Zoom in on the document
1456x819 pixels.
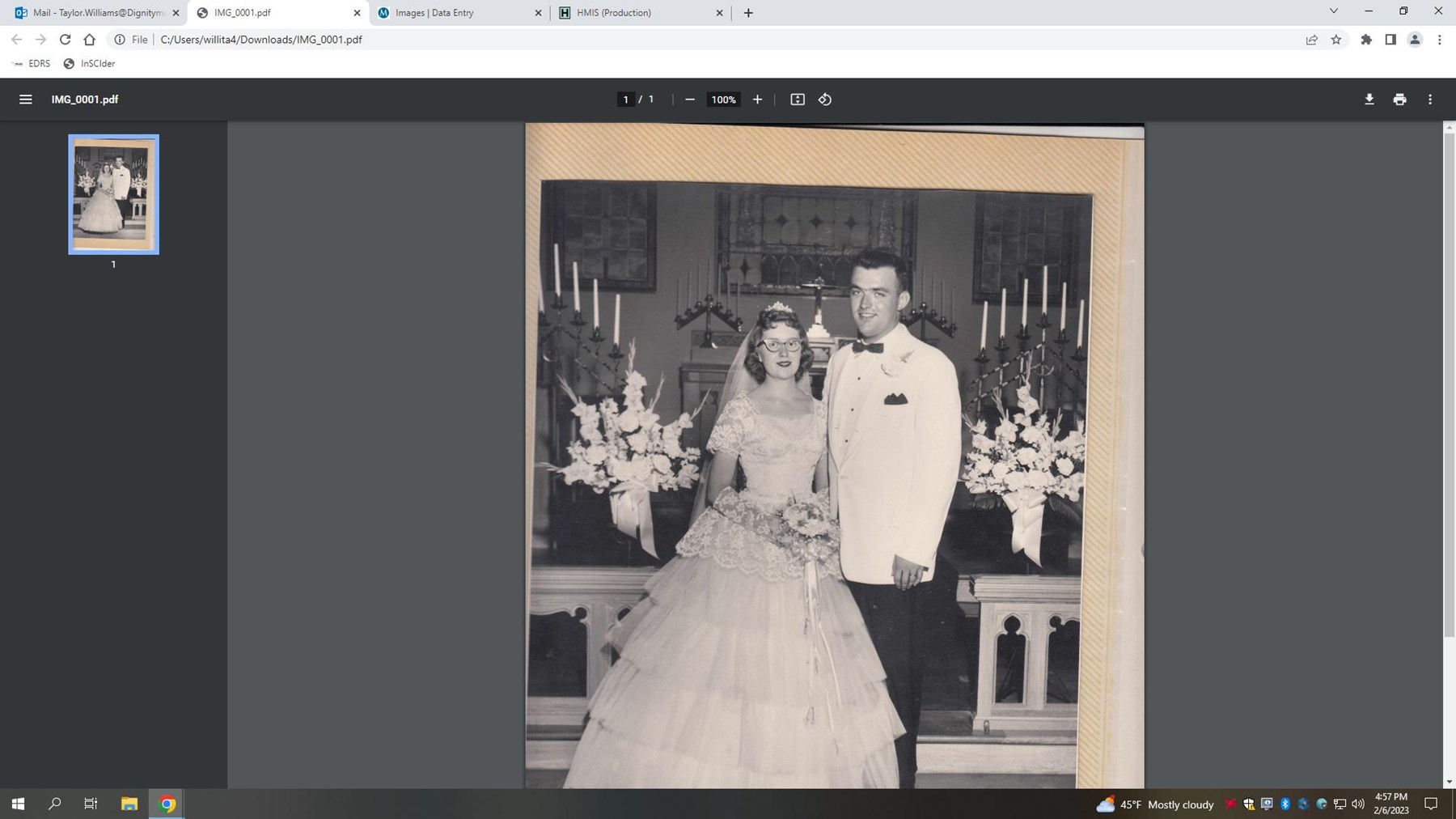pos(757,99)
